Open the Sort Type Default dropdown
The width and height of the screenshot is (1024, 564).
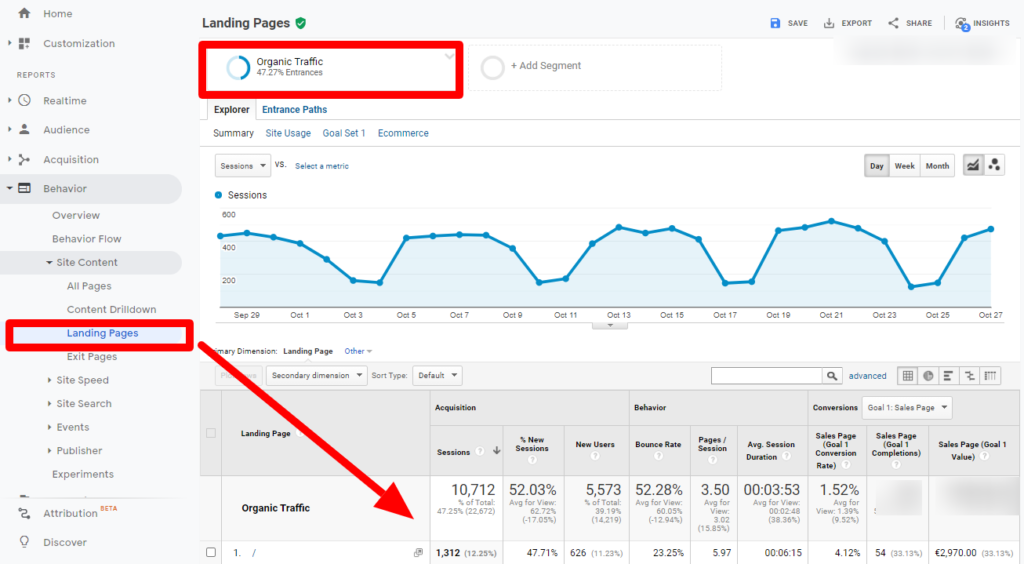[438, 375]
